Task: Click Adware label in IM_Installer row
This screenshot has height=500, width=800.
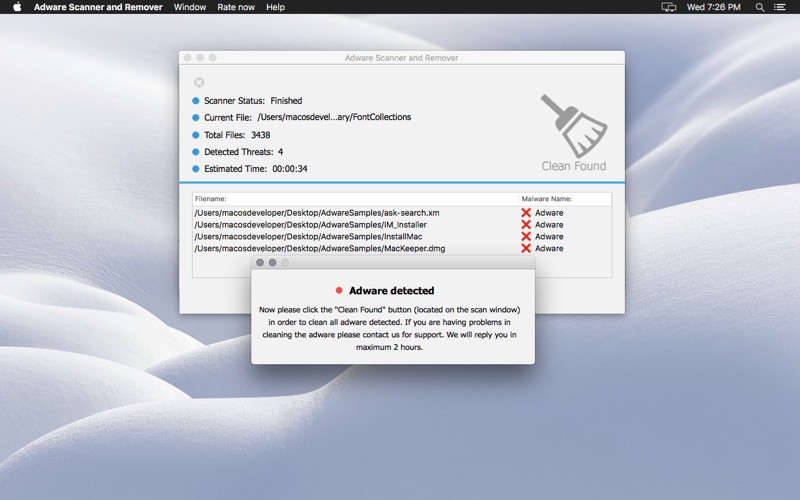Action: pyautogui.click(x=549, y=224)
